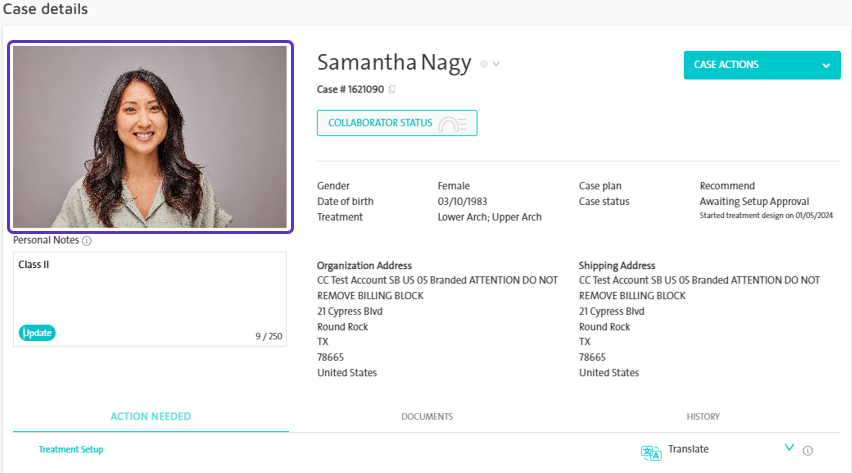Switch to the Documents tab
Image resolution: width=852 pixels, height=473 pixels.
(427, 416)
